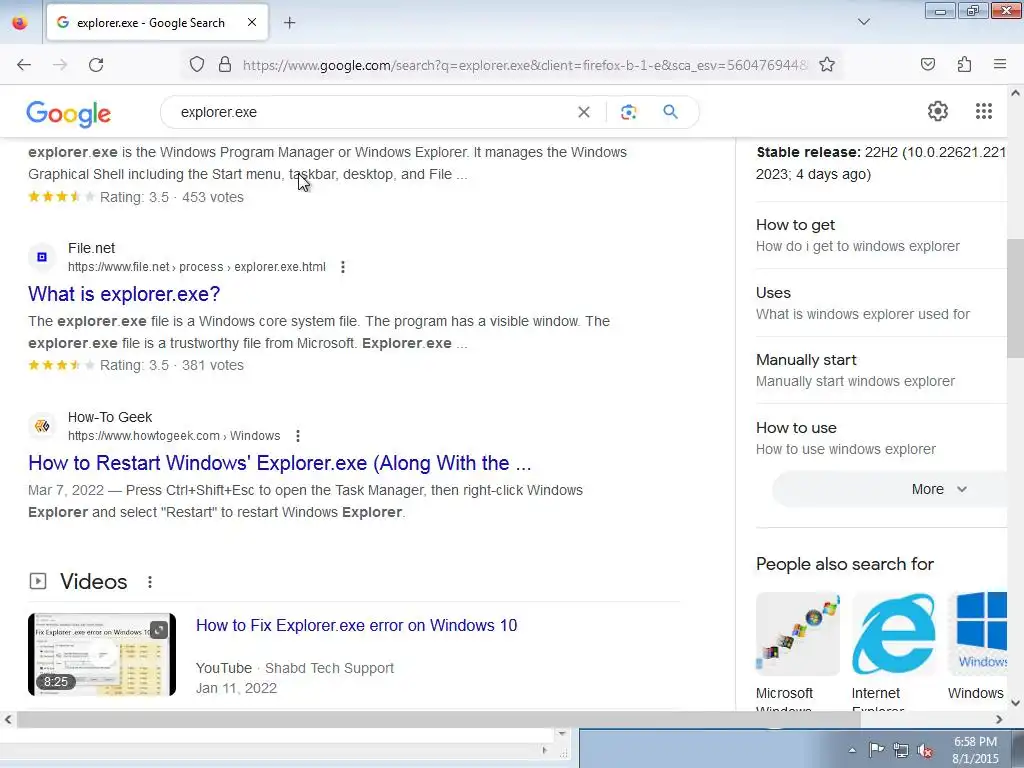This screenshot has height=768, width=1024.
Task: Click the magnifying glass search button
Action: pyautogui.click(x=670, y=112)
